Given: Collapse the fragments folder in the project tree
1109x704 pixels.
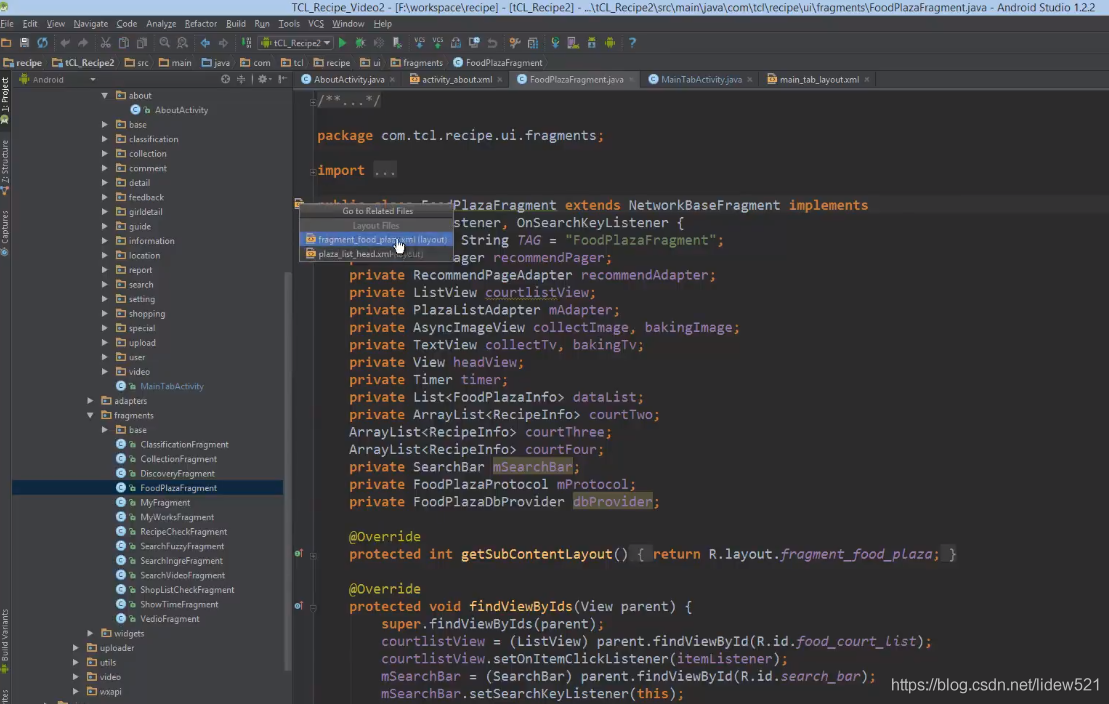Looking at the screenshot, I should coord(90,415).
